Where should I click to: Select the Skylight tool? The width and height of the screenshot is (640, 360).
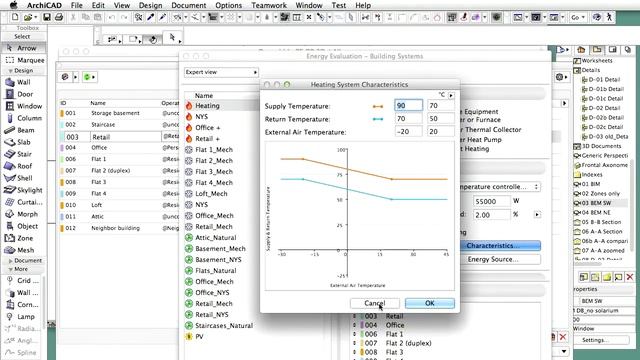(24, 190)
